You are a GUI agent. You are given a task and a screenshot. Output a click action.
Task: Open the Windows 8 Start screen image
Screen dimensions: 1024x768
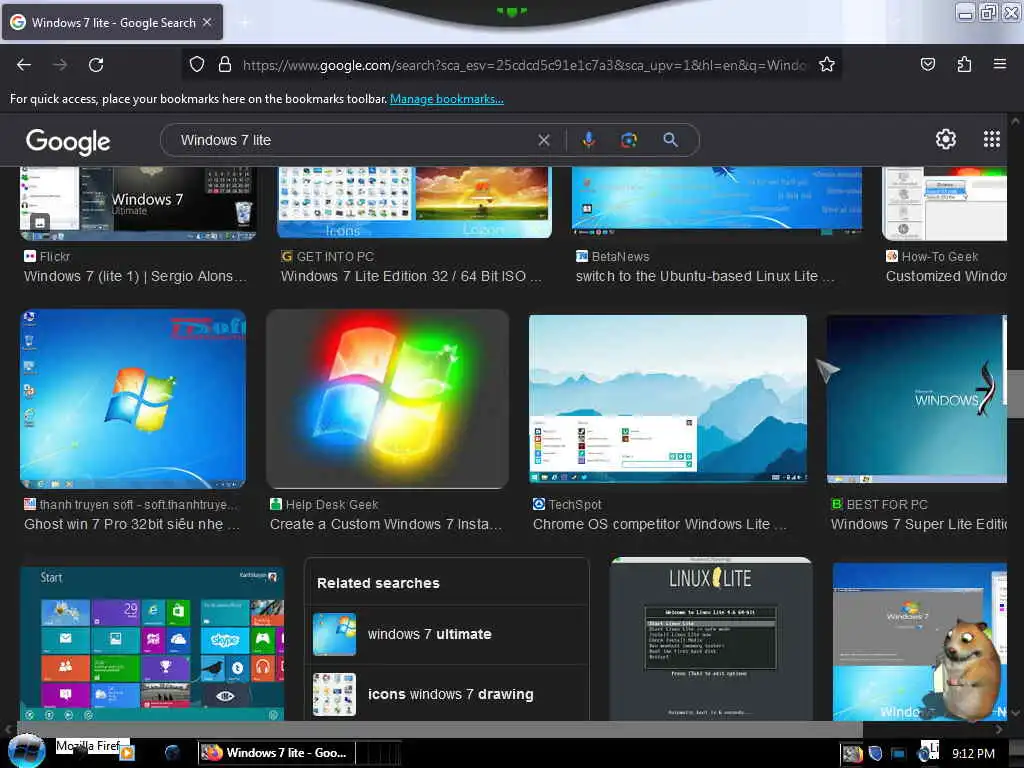point(152,643)
